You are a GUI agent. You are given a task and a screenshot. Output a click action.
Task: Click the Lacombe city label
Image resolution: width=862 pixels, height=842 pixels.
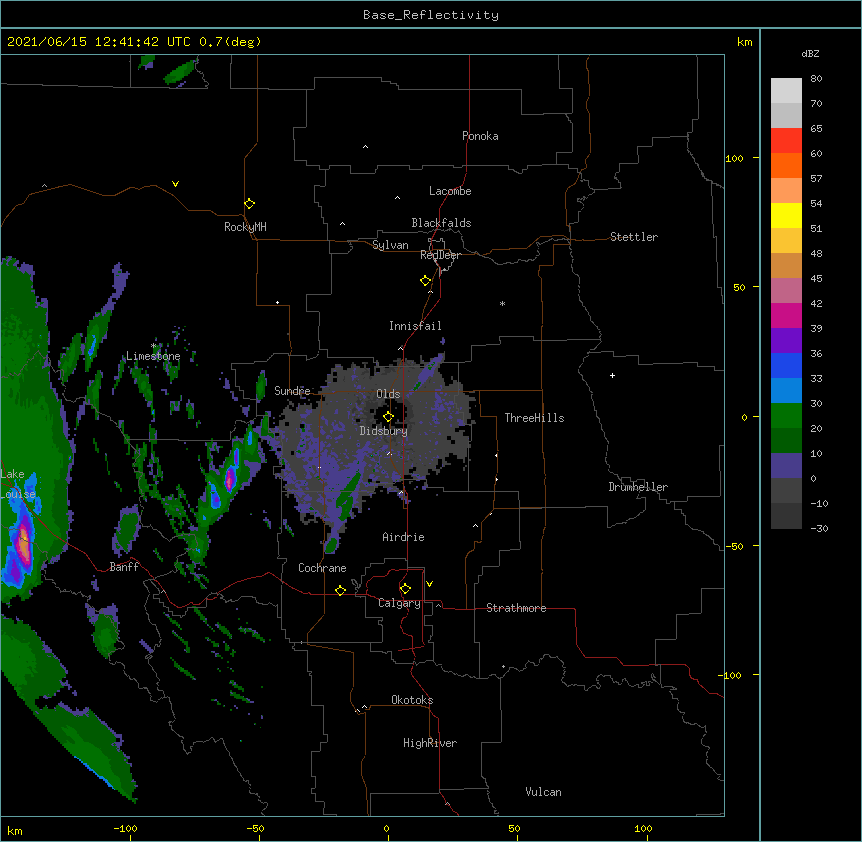450,191
